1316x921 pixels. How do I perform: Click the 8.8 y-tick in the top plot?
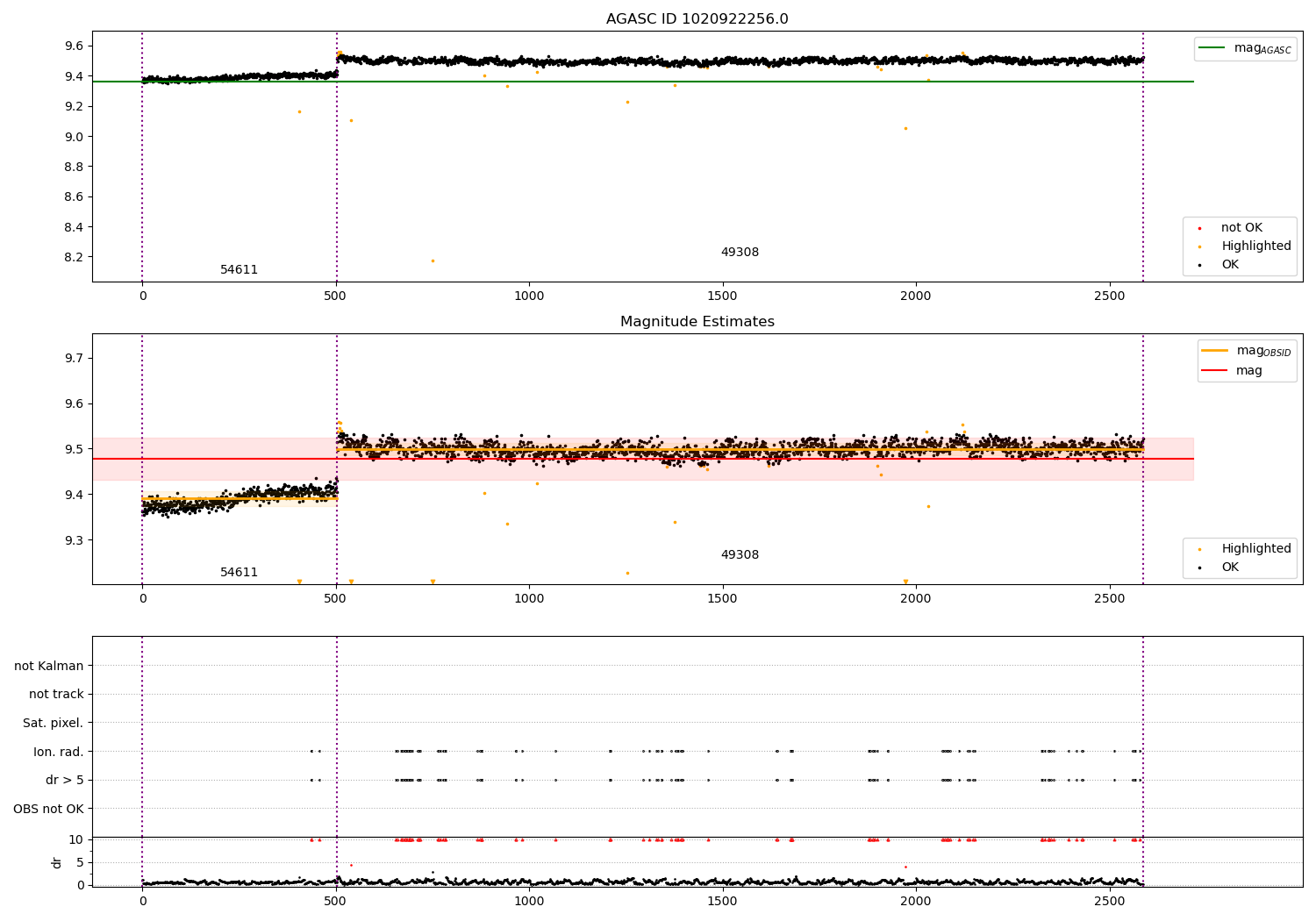(x=75, y=167)
